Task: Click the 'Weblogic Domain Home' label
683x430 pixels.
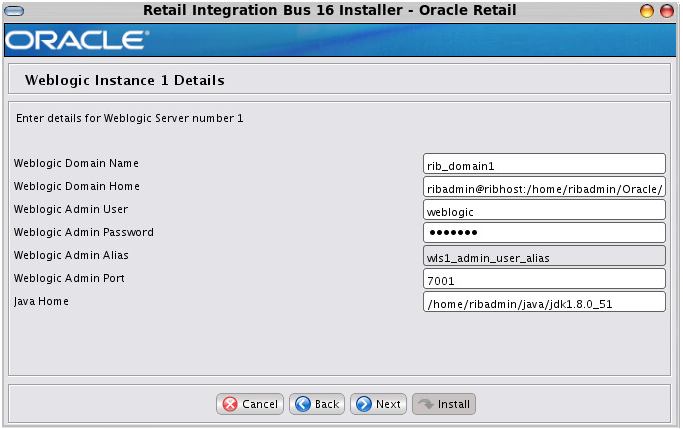Action: click(x=77, y=186)
